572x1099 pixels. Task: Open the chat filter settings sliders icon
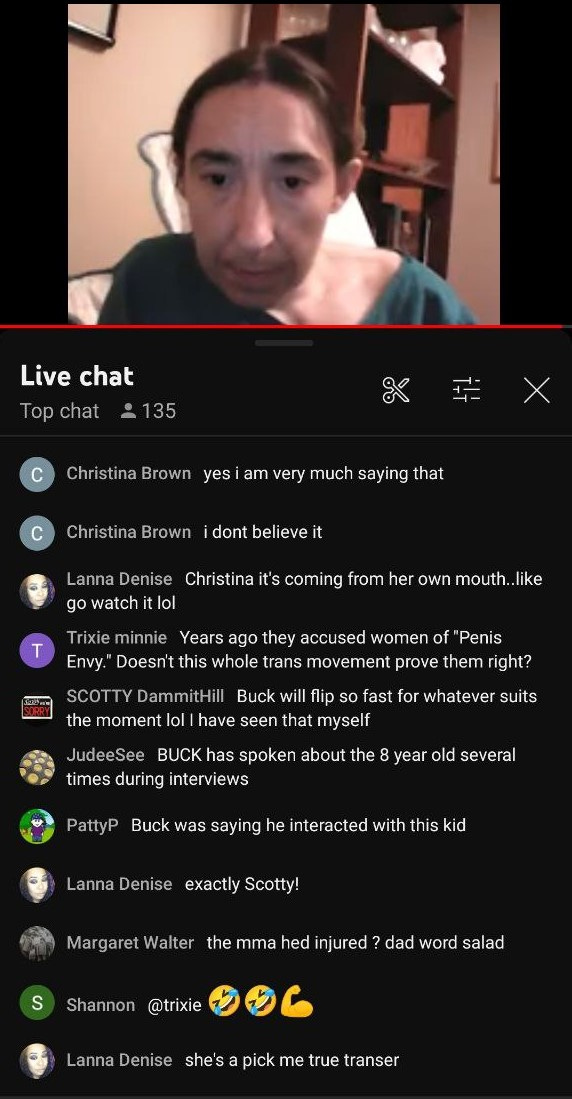pyautogui.click(x=466, y=390)
